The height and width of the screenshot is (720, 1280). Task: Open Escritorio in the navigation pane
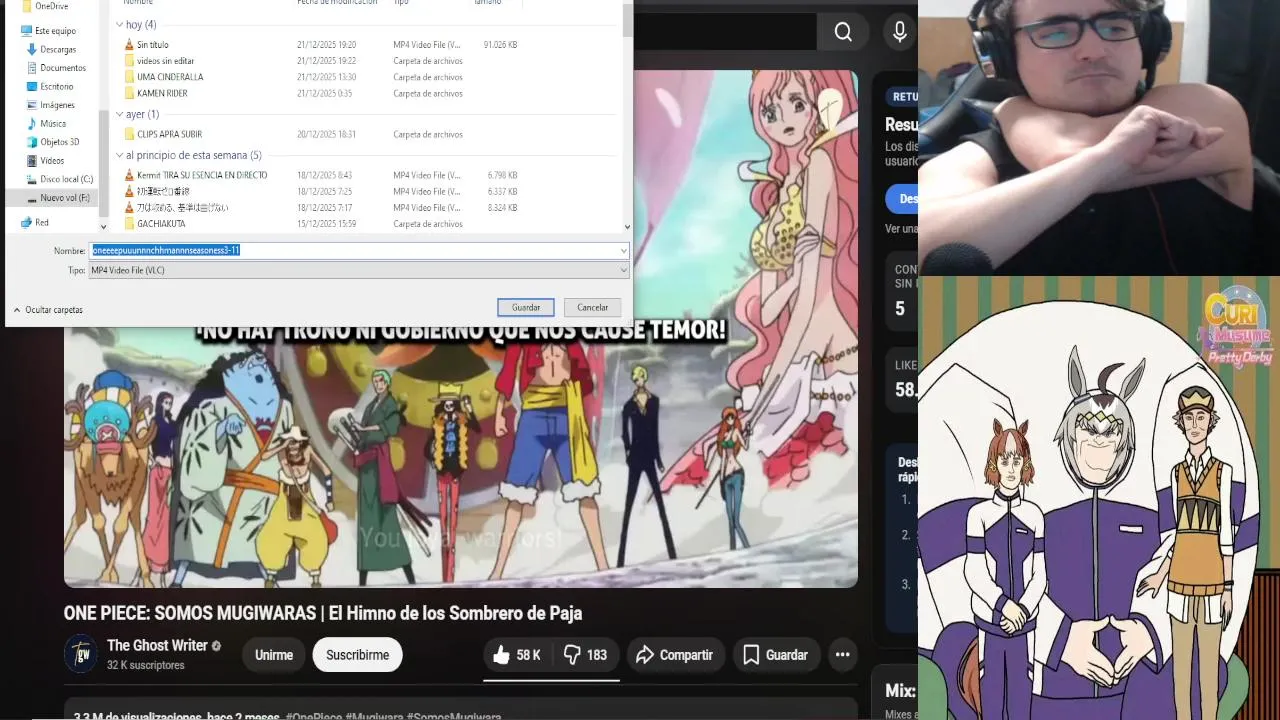(x=56, y=86)
